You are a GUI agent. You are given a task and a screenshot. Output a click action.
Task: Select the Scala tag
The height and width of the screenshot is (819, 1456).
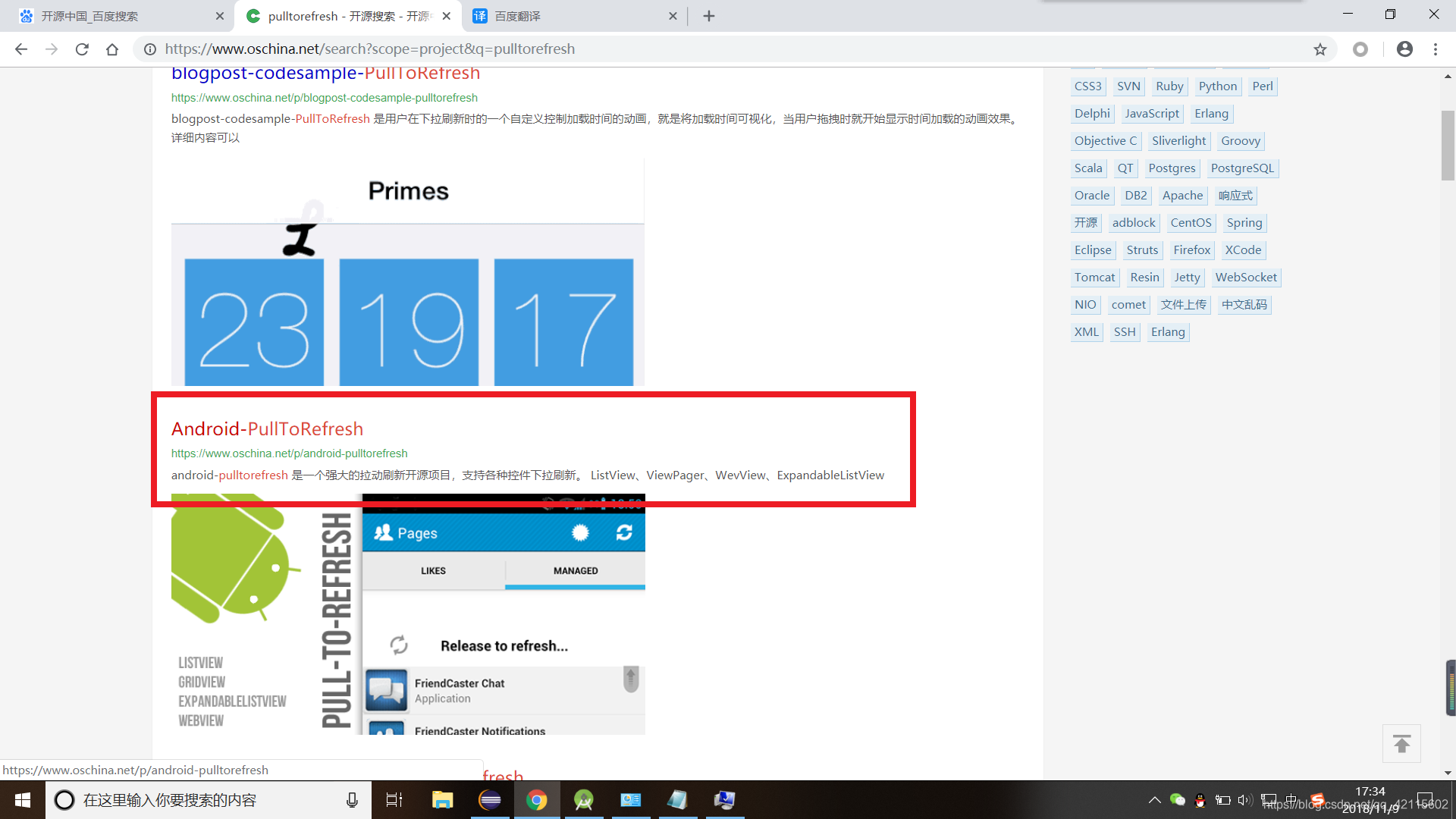(x=1087, y=168)
